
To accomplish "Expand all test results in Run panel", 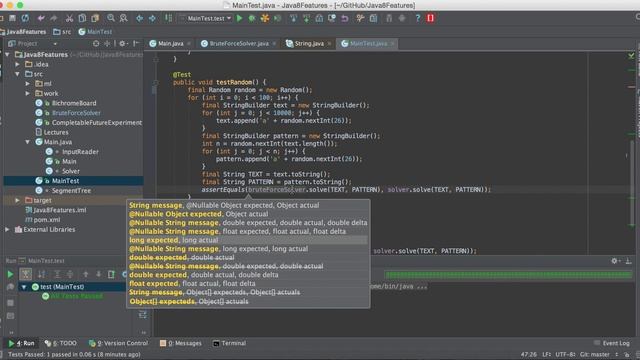I will pyautogui.click(x=57, y=274).
